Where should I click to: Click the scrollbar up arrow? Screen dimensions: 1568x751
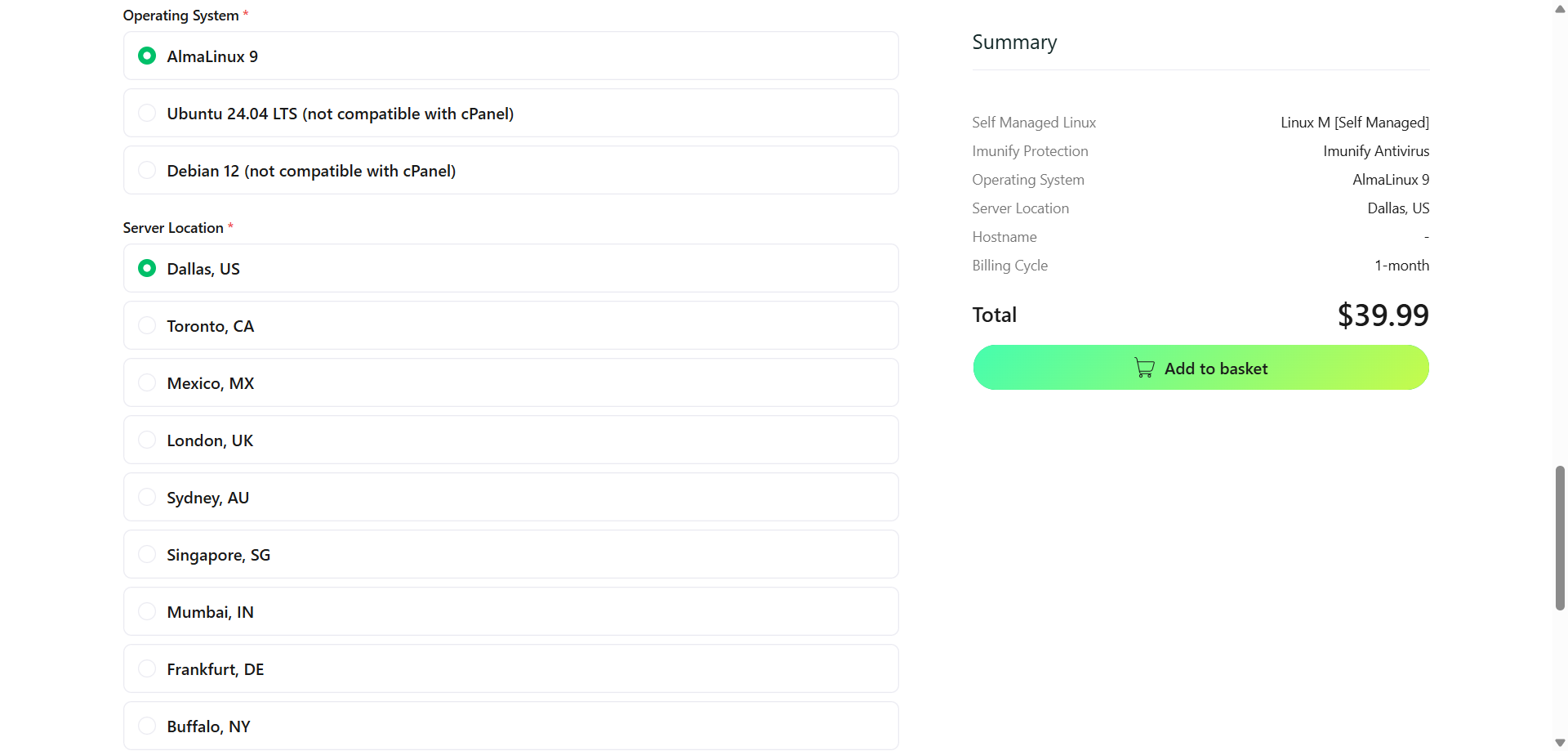(1560, 9)
